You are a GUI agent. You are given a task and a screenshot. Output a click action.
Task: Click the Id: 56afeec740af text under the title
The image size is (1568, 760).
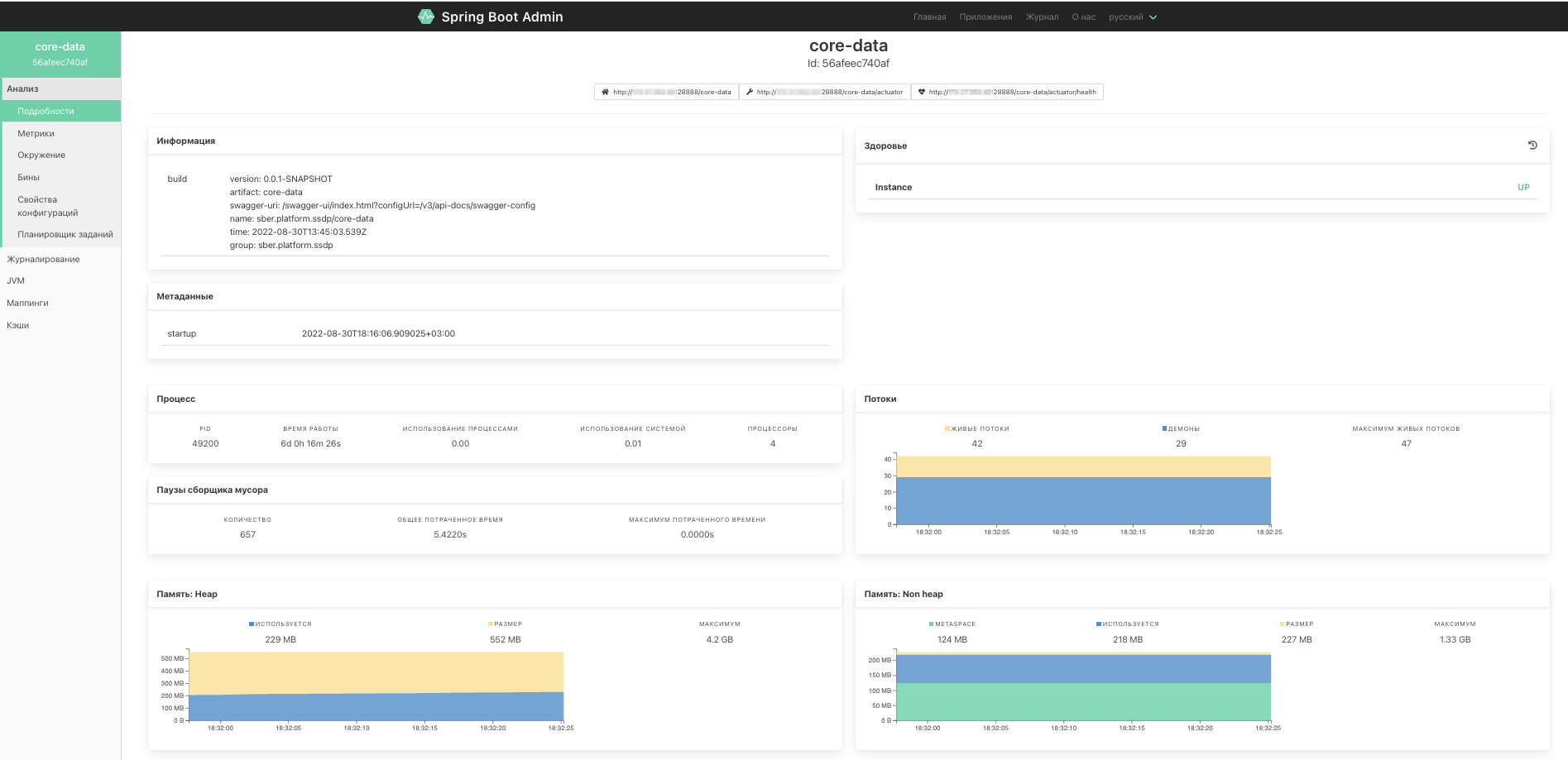[x=848, y=64]
